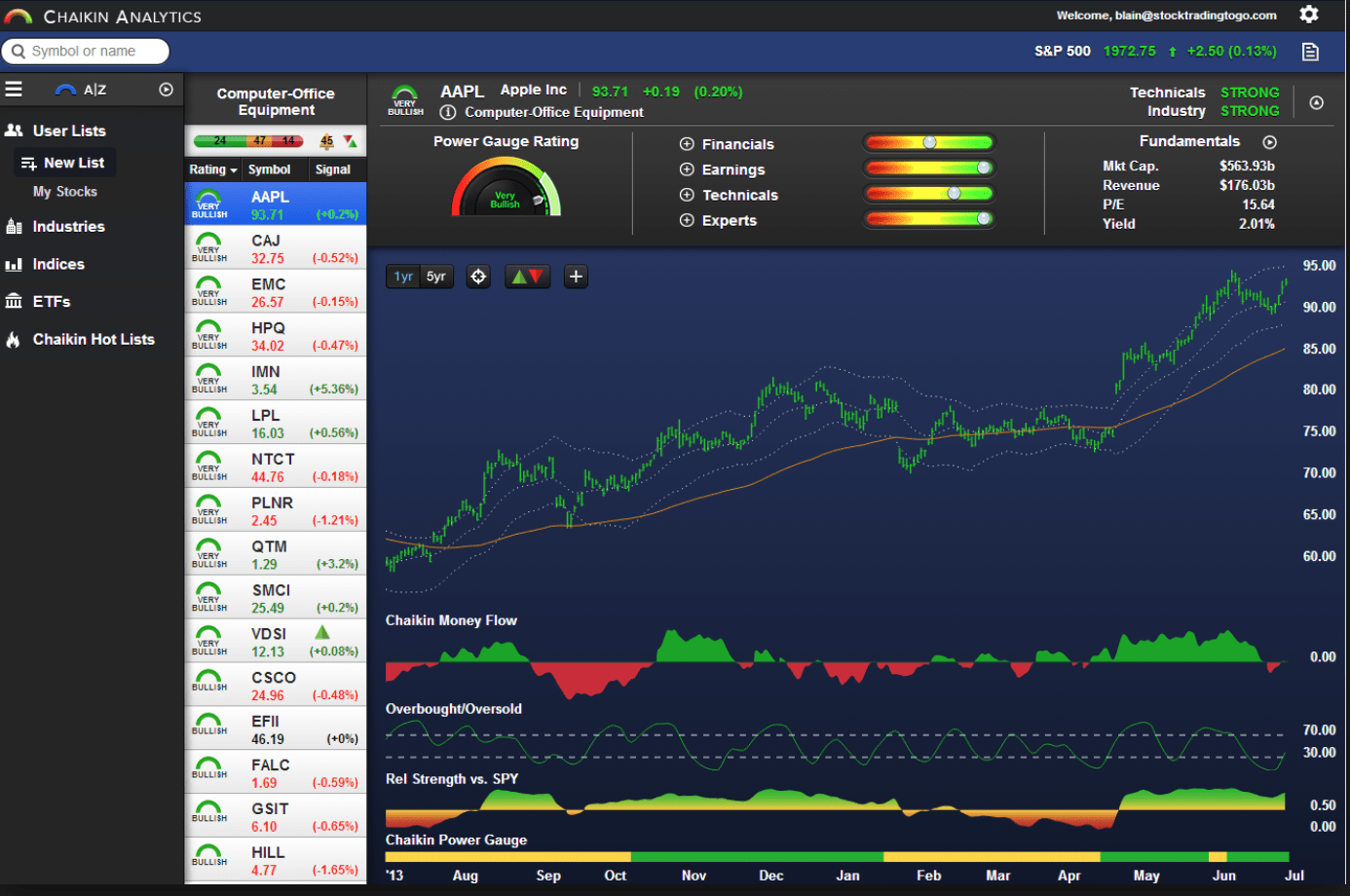This screenshot has height=896, width=1350.
Task: Open the My Stocks list
Action: click(x=65, y=192)
